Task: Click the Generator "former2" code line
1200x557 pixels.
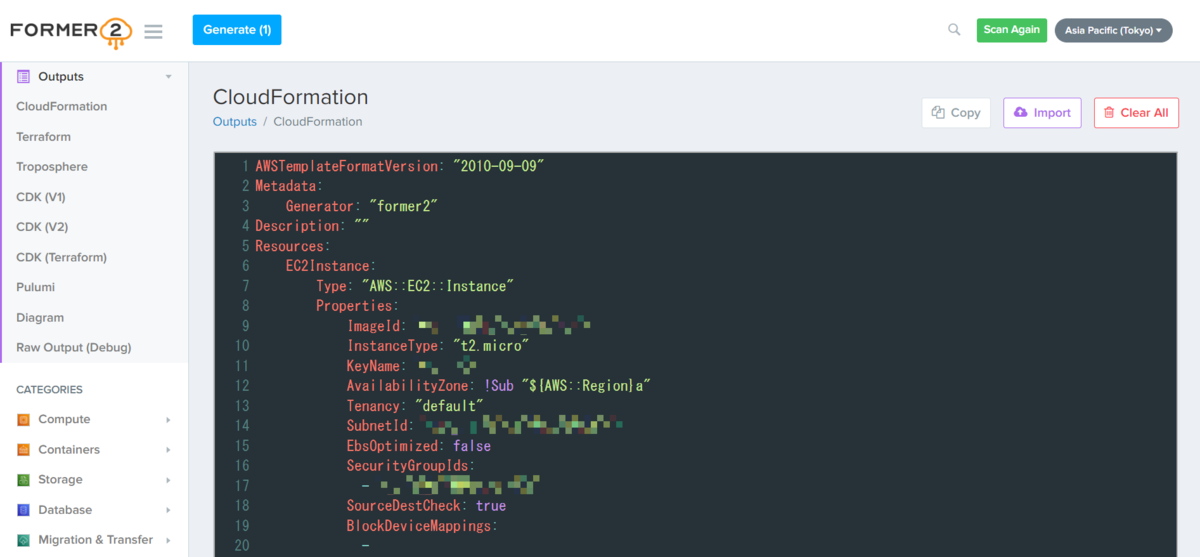Action: pos(362,206)
